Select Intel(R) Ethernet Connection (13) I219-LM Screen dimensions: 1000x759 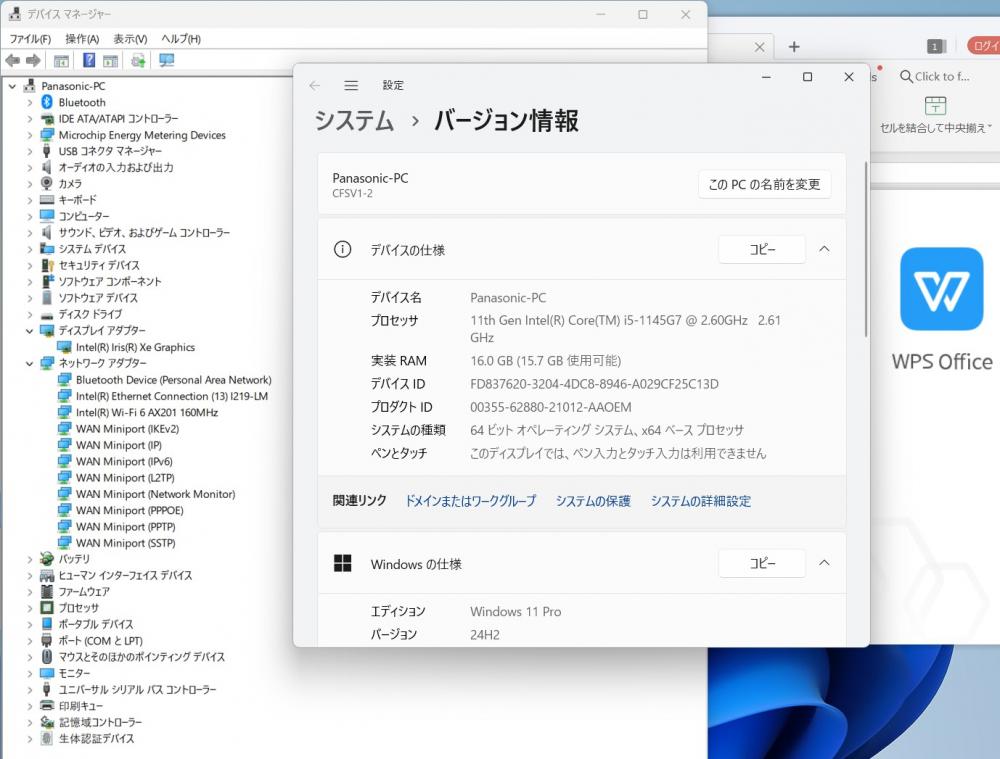pyautogui.click(x=172, y=396)
